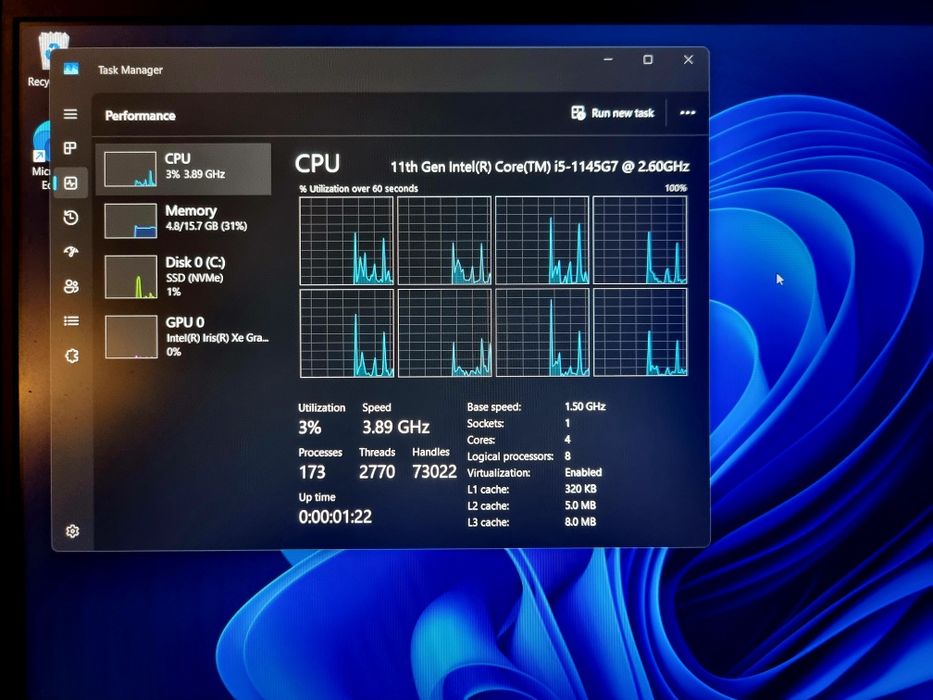
Task: Open the Details page icon
Action: [71, 321]
